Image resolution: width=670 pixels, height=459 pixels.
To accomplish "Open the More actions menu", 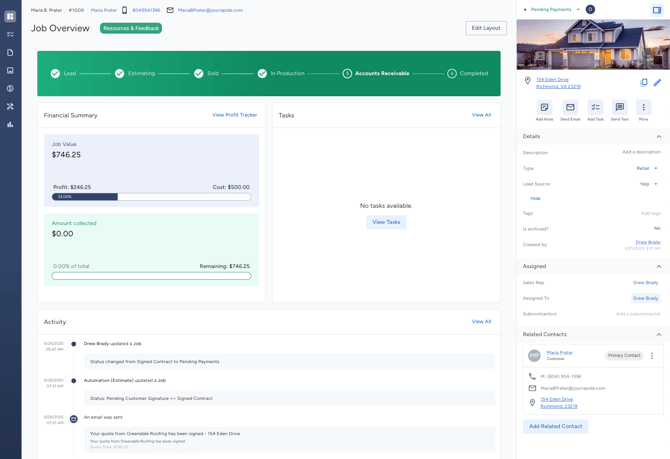I will tap(644, 107).
